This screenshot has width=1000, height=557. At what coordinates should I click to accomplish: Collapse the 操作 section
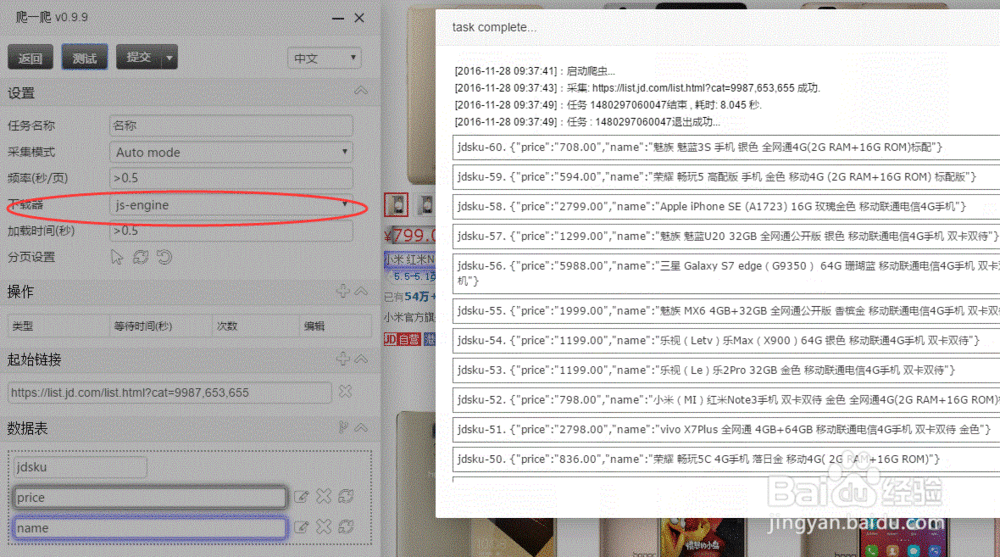pyautogui.click(x=362, y=292)
